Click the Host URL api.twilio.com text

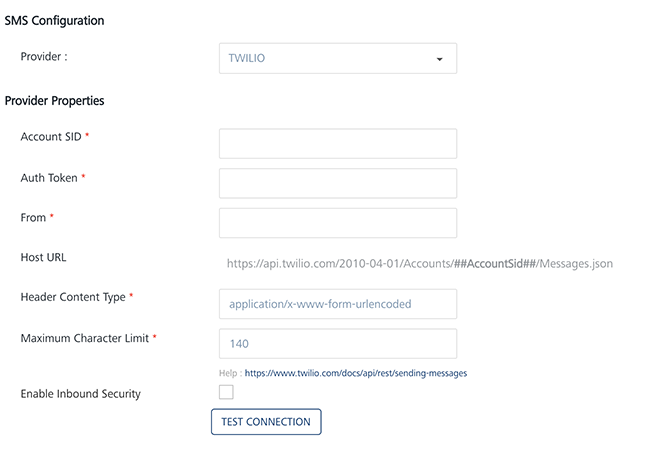tap(419, 264)
